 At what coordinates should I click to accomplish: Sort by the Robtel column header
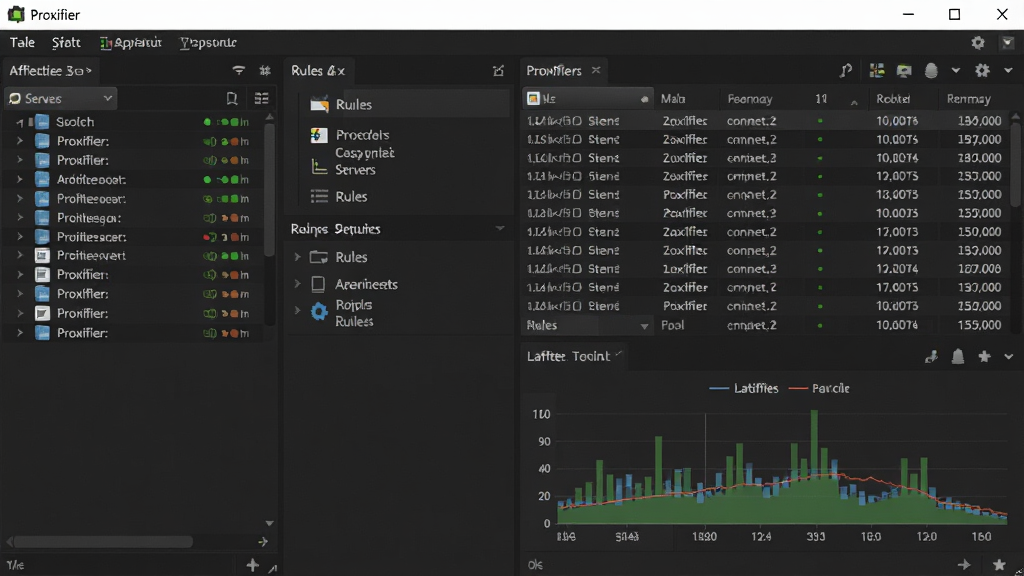(893, 99)
